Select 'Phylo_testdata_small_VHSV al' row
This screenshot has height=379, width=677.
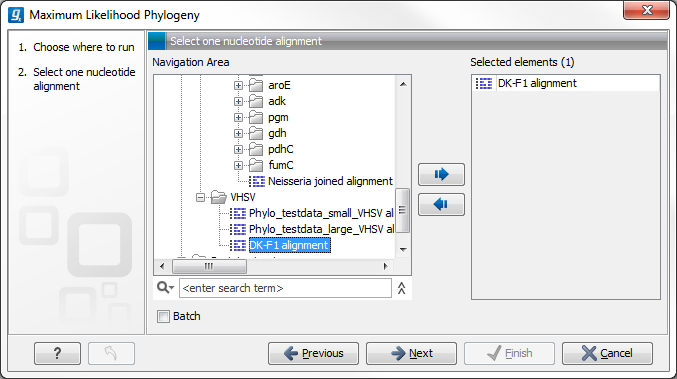click(x=321, y=213)
